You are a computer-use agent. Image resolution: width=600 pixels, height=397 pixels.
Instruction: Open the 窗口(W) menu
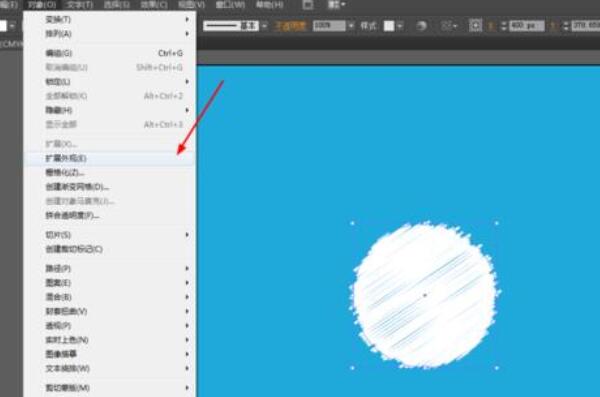(230, 5)
